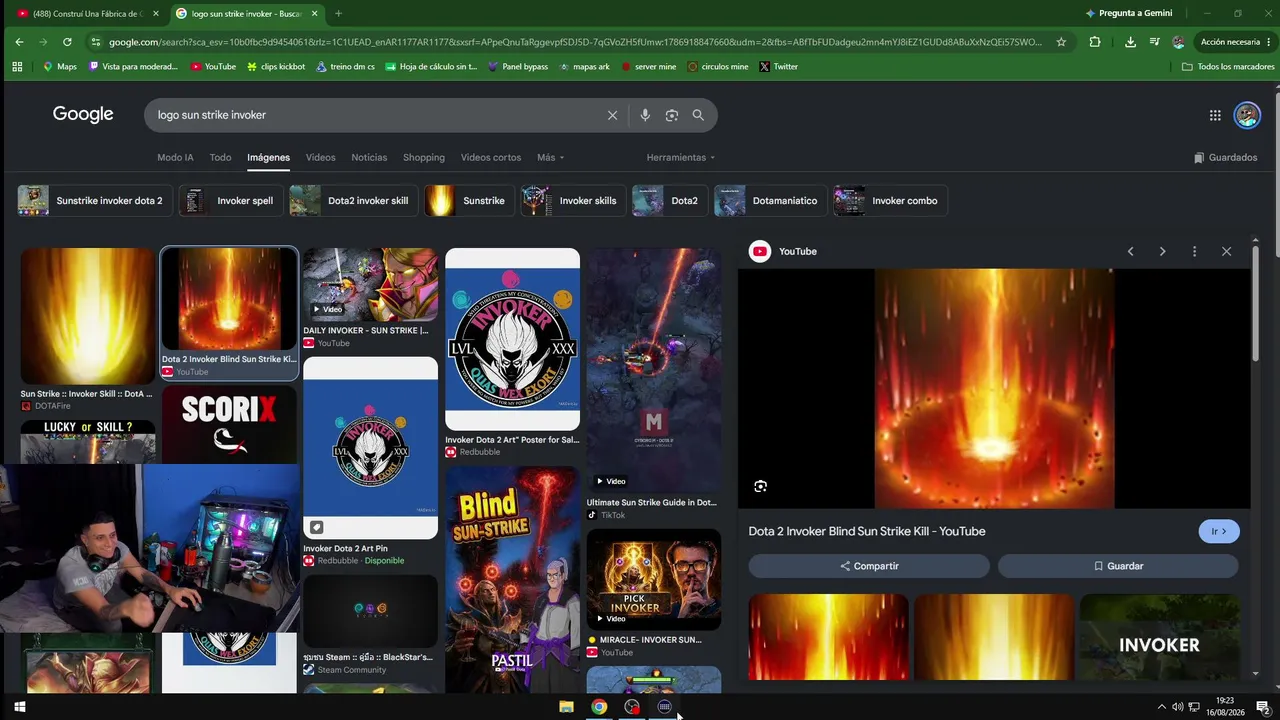Select the Dota2 invoker skill chip
This screenshot has width=1280, height=720.
coord(354,200)
